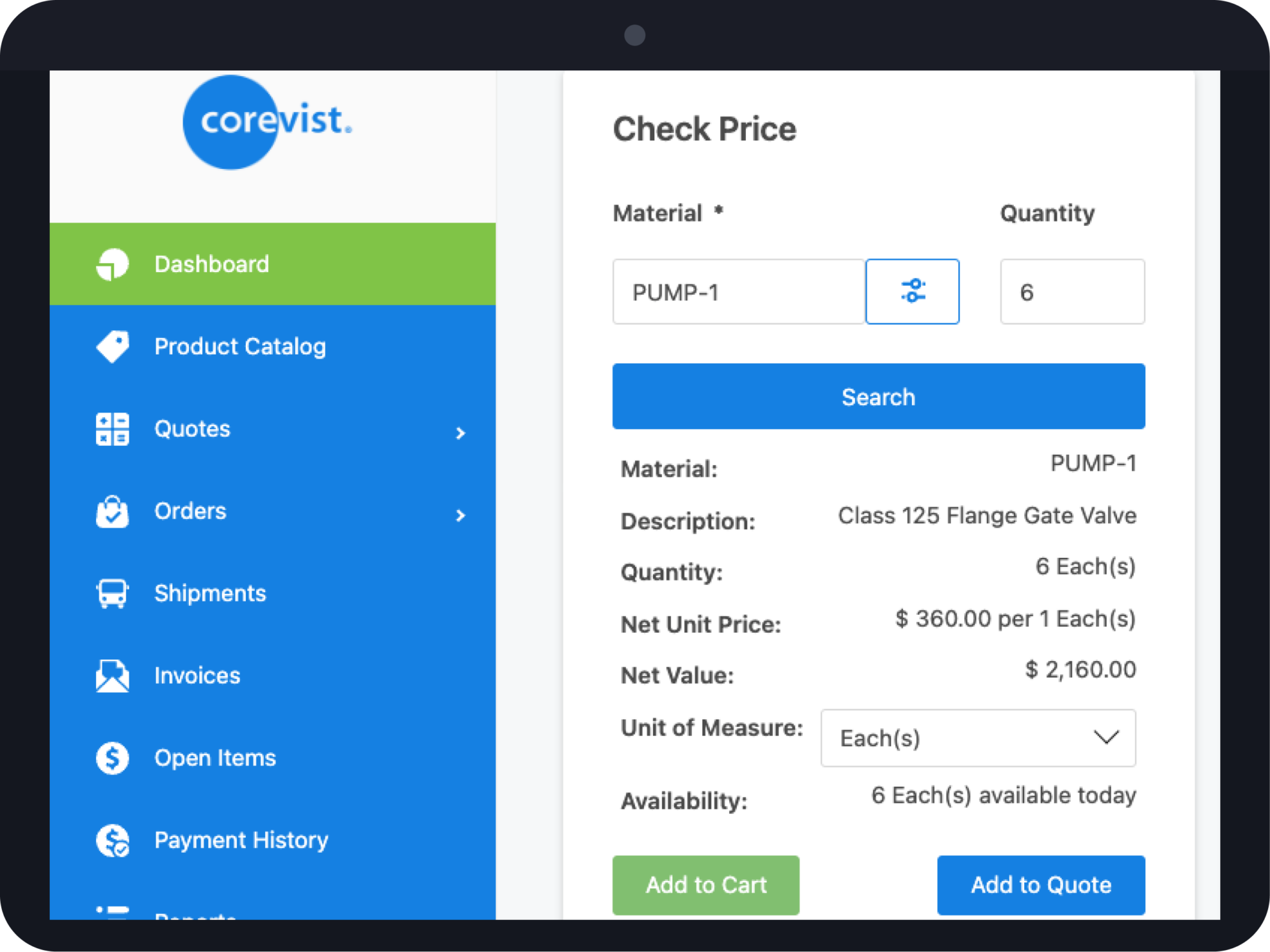The image size is (1270, 952).
Task: Click the Quotes grid icon
Action: pyautogui.click(x=113, y=429)
